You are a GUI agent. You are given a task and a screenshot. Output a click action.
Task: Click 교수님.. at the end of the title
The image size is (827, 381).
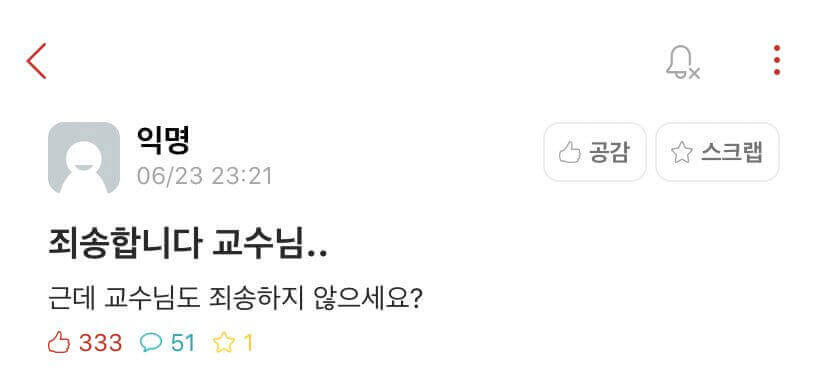[x=270, y=244]
